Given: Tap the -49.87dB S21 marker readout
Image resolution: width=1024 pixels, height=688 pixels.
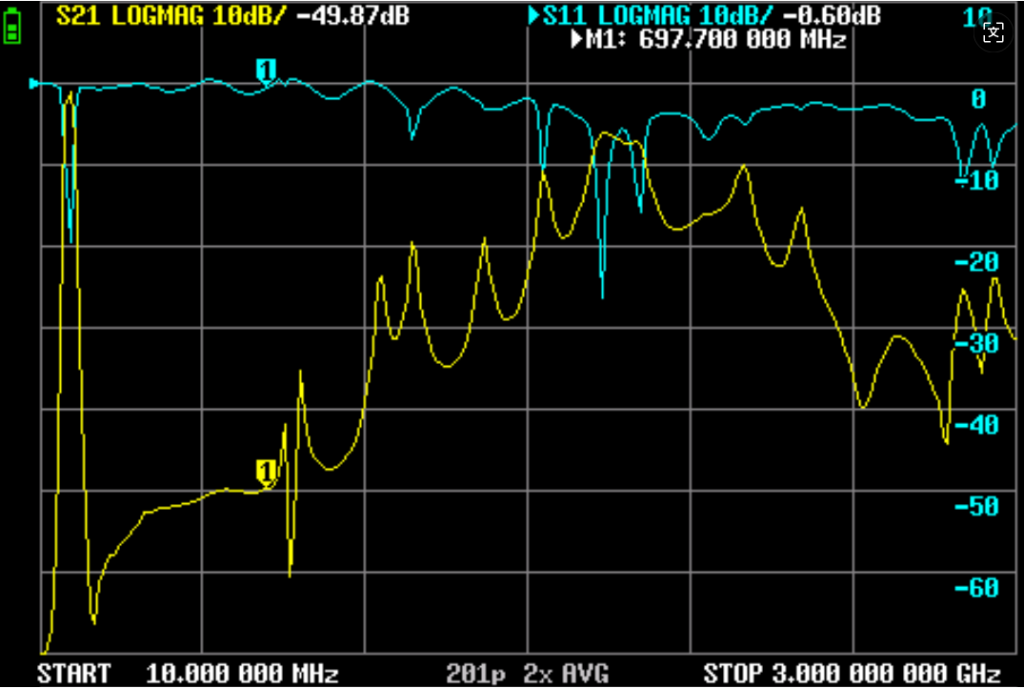Looking at the screenshot, I should (353, 16).
